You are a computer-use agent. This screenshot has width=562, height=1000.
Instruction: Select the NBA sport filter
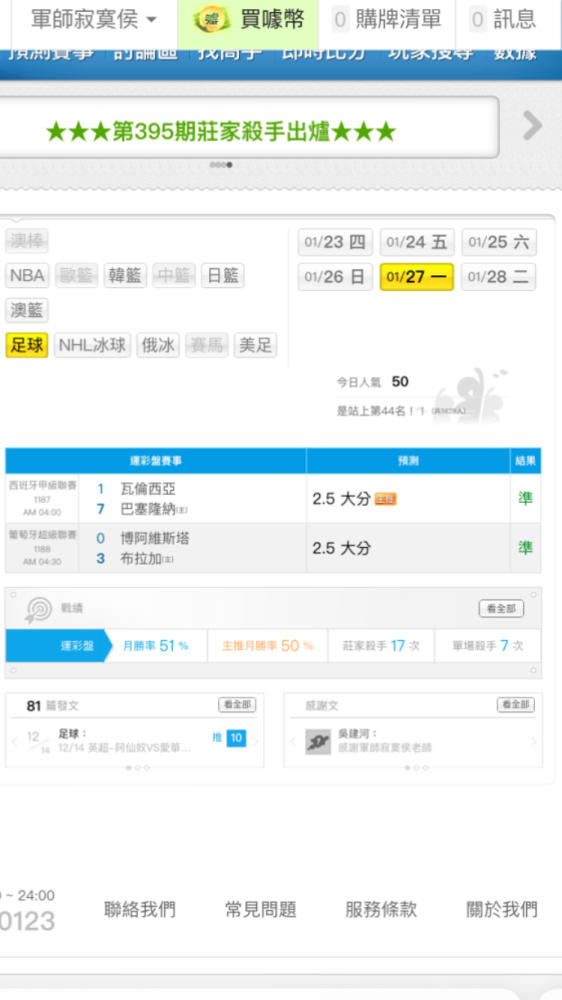point(27,276)
